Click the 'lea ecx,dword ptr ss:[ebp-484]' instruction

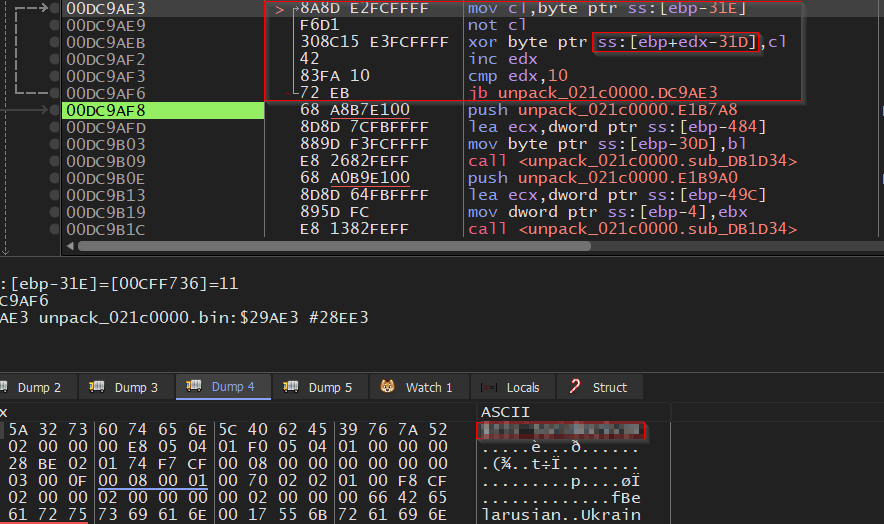(617, 127)
